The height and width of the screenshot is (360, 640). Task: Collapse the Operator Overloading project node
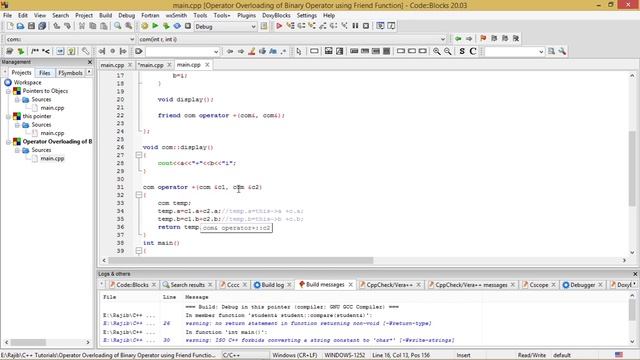(x=8, y=142)
